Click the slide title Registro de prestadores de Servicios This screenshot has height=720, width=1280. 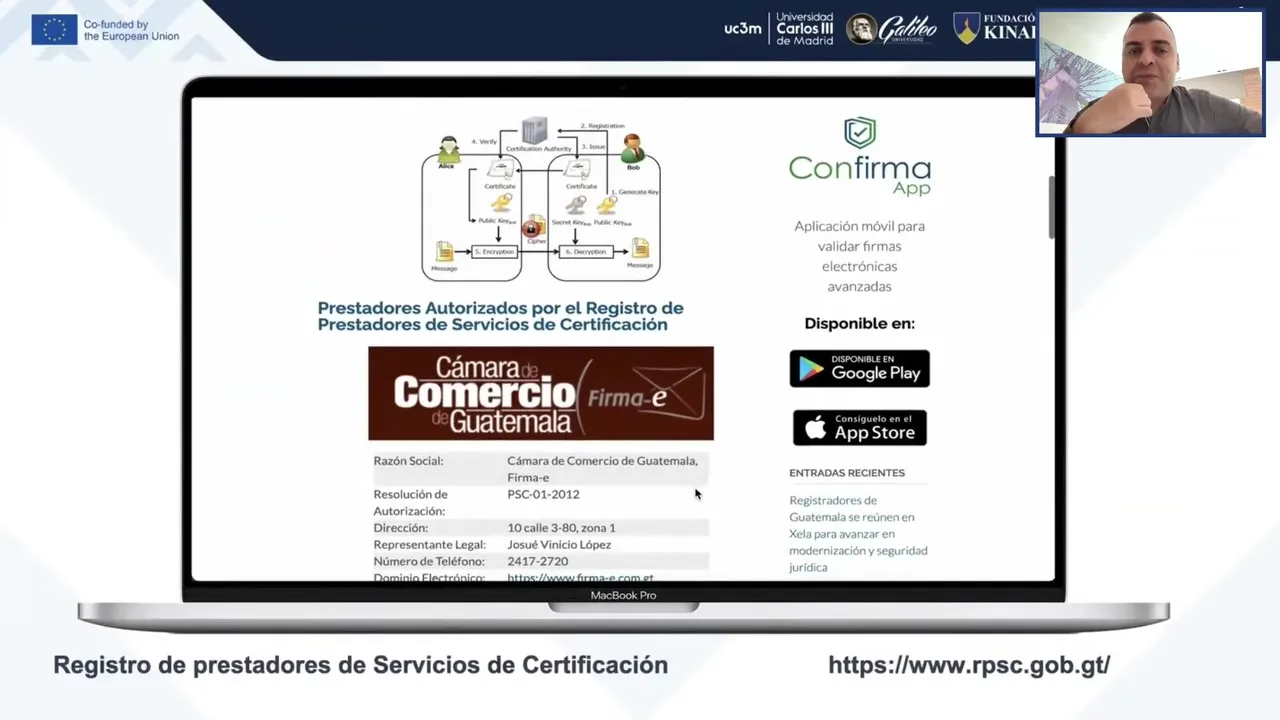tap(360, 665)
